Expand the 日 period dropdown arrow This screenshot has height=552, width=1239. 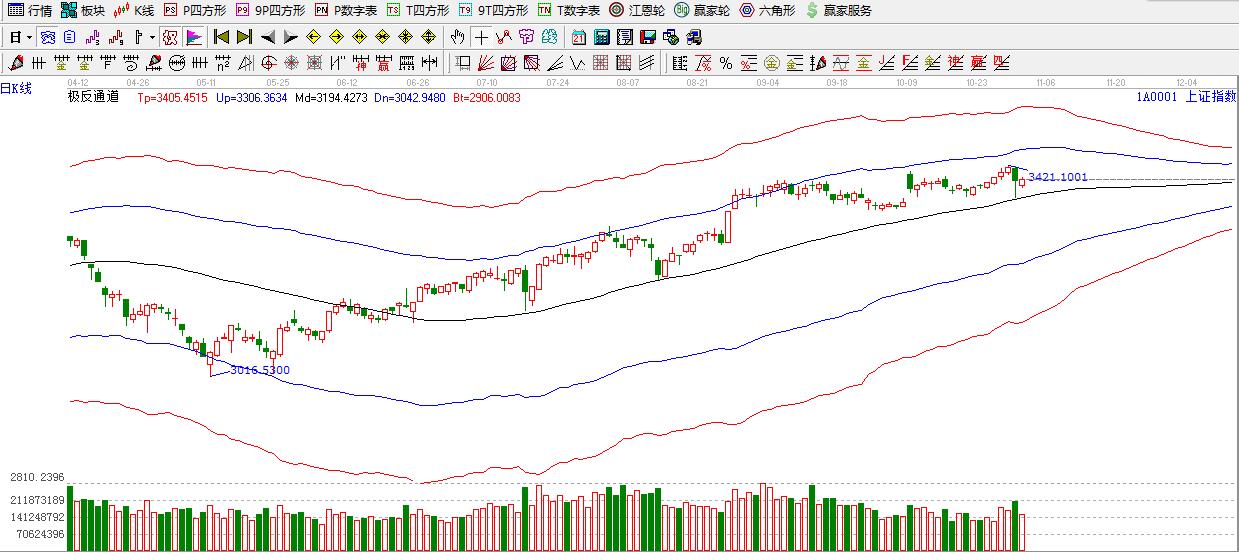point(29,38)
